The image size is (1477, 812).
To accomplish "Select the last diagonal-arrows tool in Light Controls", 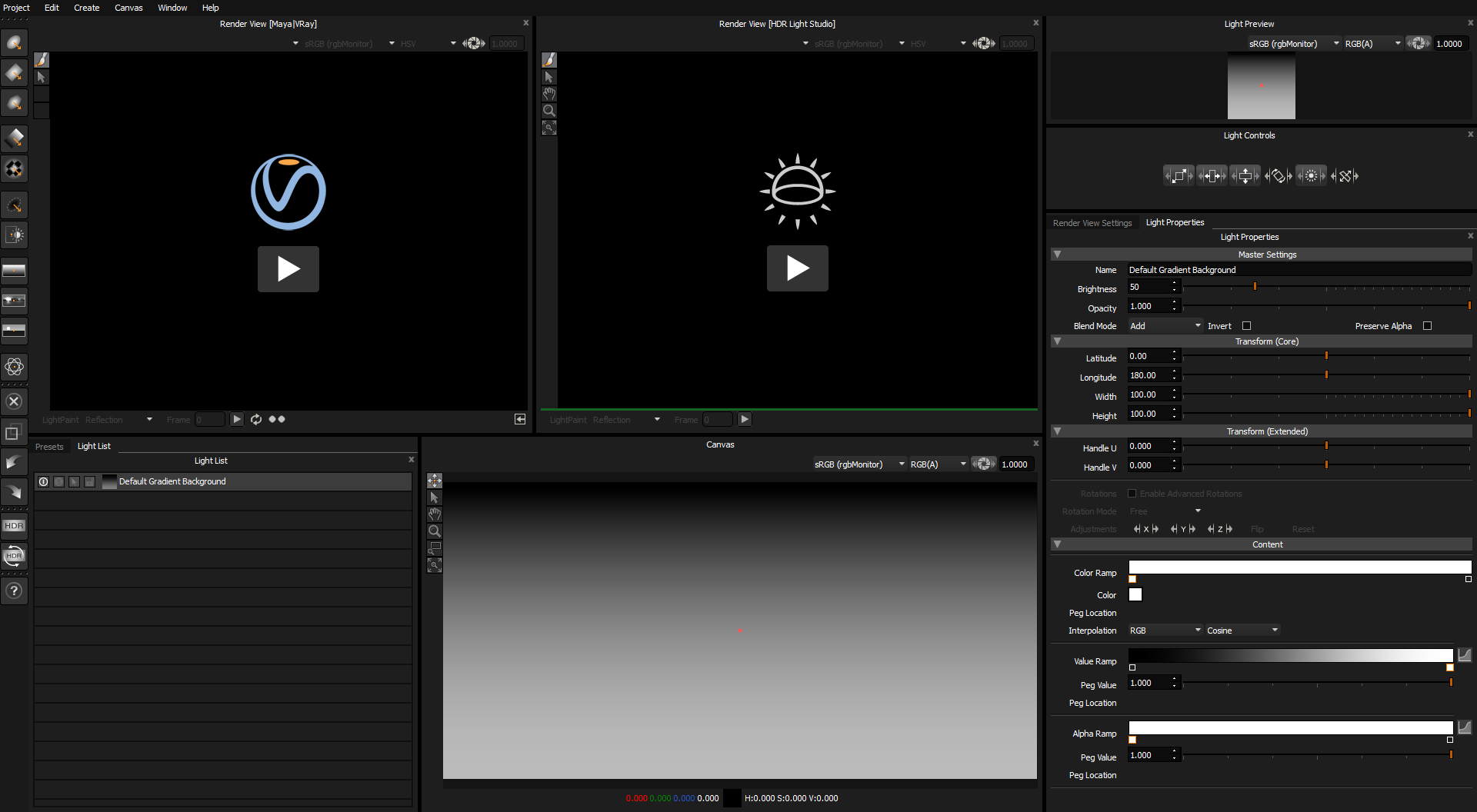I will (x=1345, y=176).
